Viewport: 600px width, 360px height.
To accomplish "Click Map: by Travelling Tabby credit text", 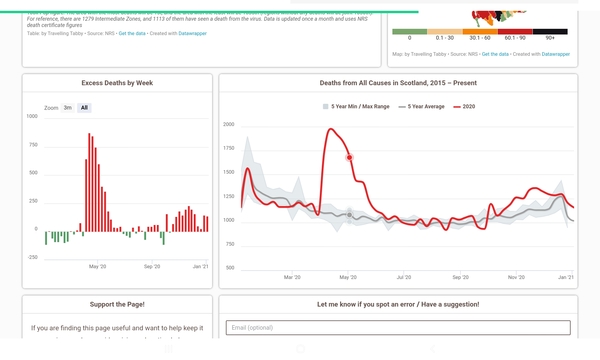I will pyautogui.click(x=419, y=54).
